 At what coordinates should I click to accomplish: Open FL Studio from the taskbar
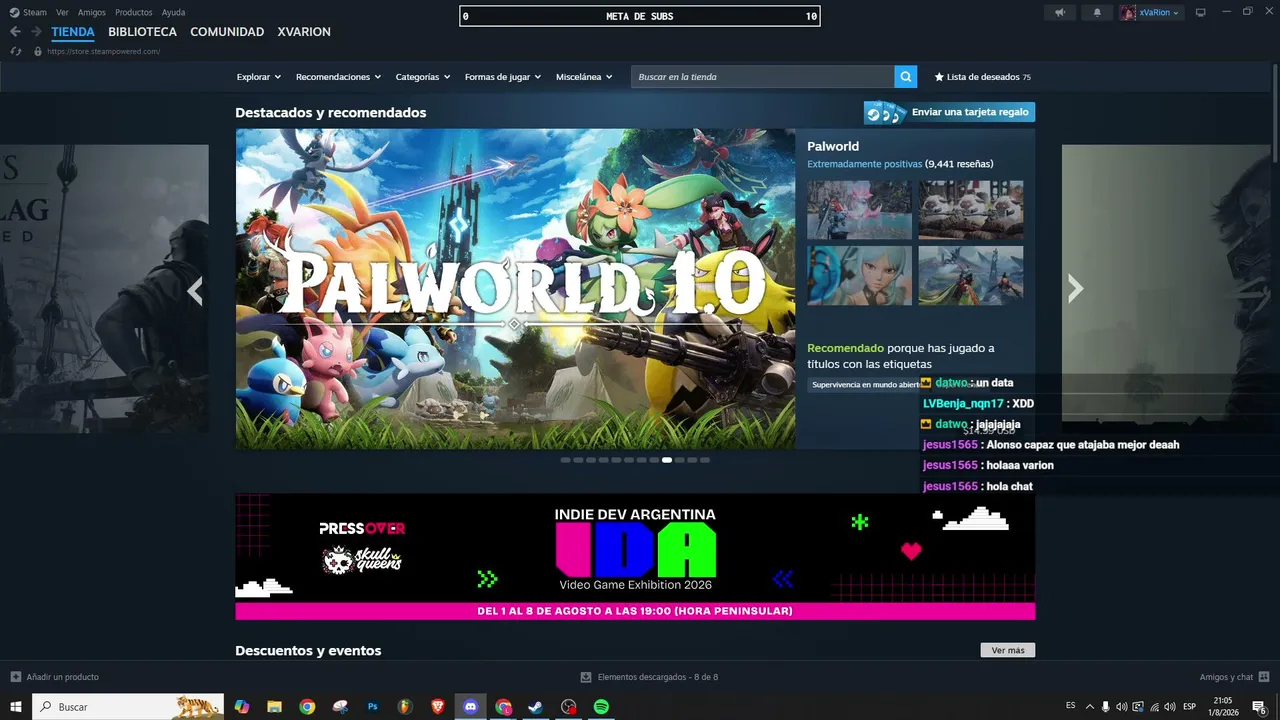click(x=405, y=707)
